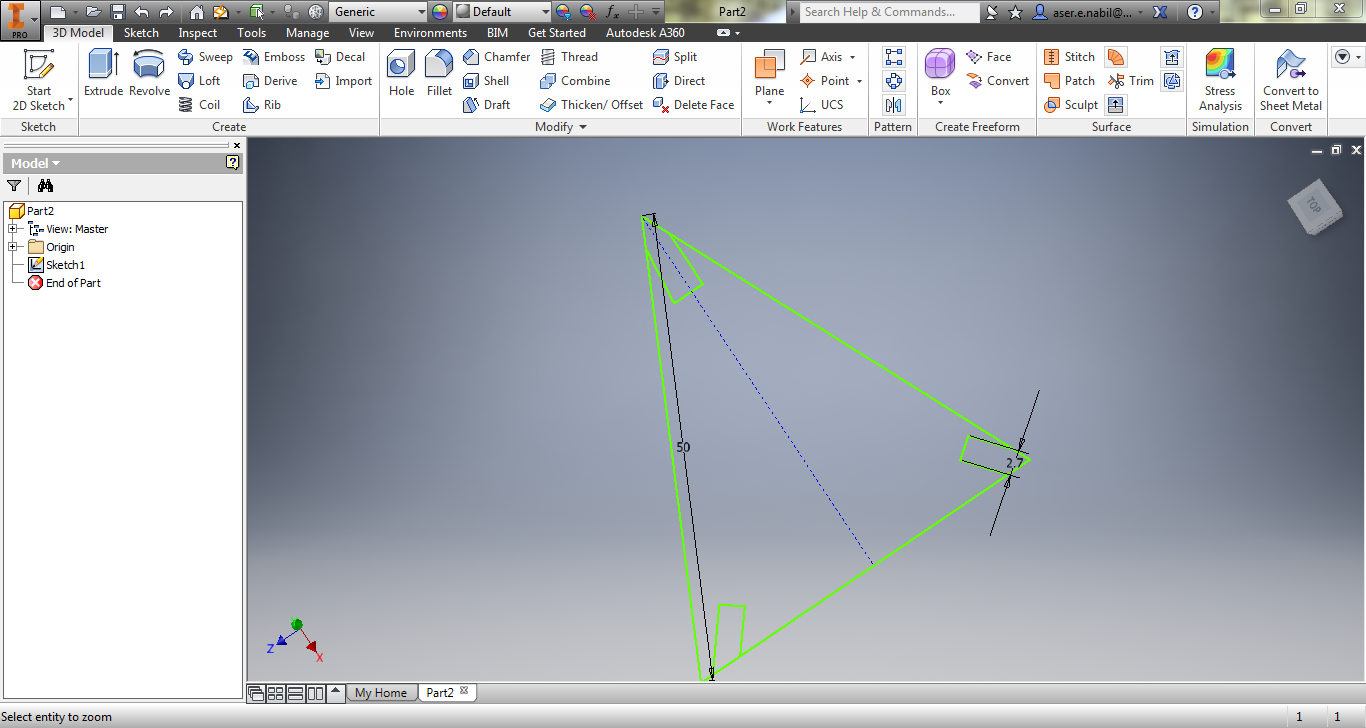Save the file from quick access toolbar
The width and height of the screenshot is (1366, 728).
click(x=118, y=12)
